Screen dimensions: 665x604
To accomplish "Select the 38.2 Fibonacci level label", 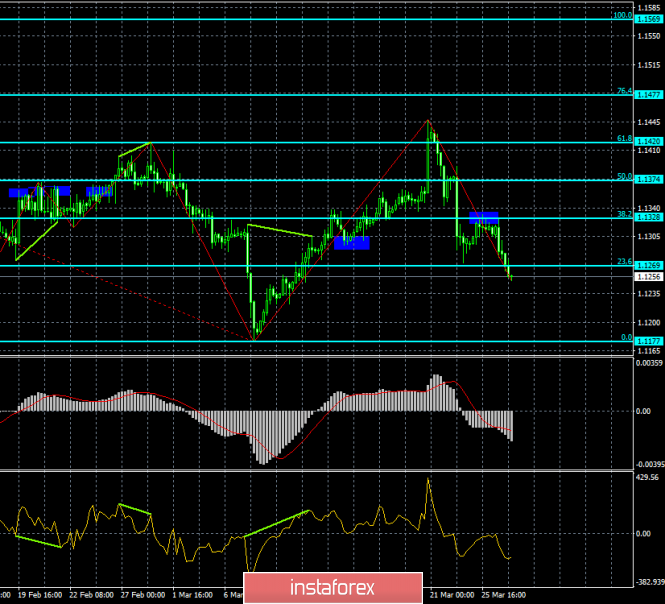I will coord(622,214).
